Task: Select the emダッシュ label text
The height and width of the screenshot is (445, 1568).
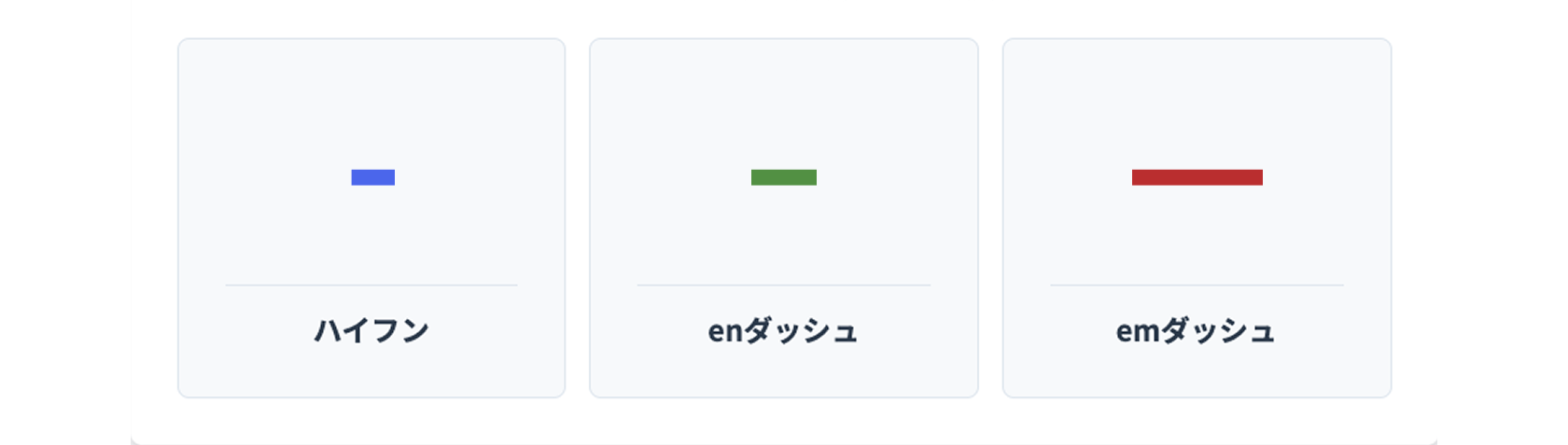Action: pos(1196,330)
